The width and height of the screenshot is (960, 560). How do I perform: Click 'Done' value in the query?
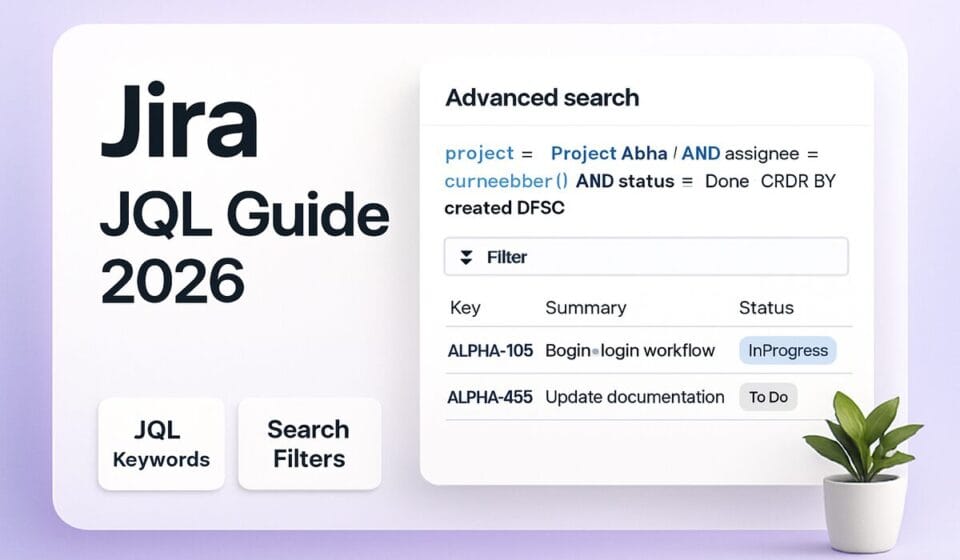click(727, 181)
